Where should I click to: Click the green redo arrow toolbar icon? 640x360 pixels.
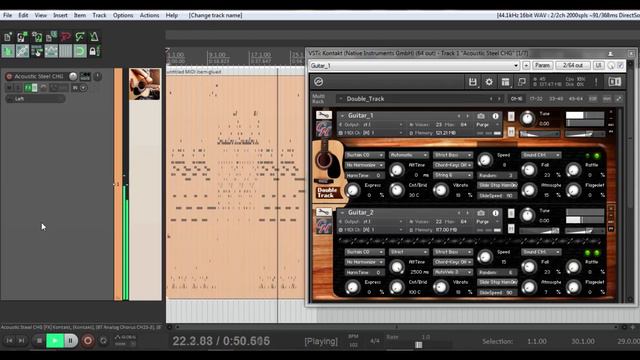(80, 37)
